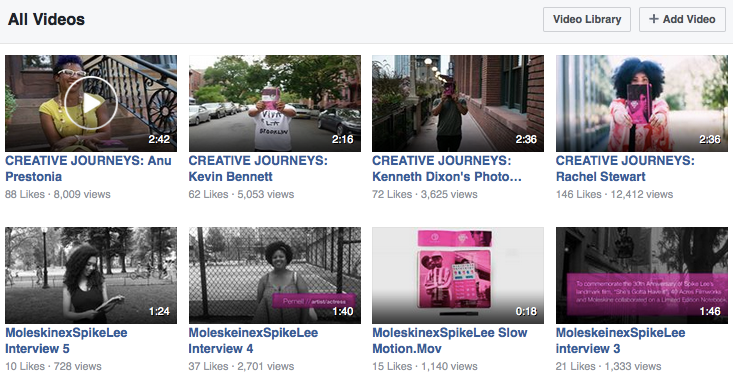Click the MoleskinexSpikeLee Interview 5 title link
The image size is (733, 390).
pos(66,340)
